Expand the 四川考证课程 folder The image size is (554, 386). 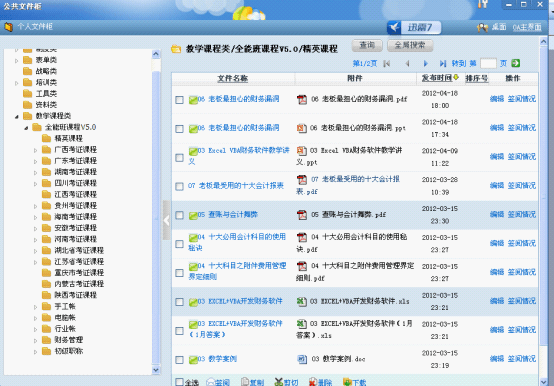(x=35, y=184)
